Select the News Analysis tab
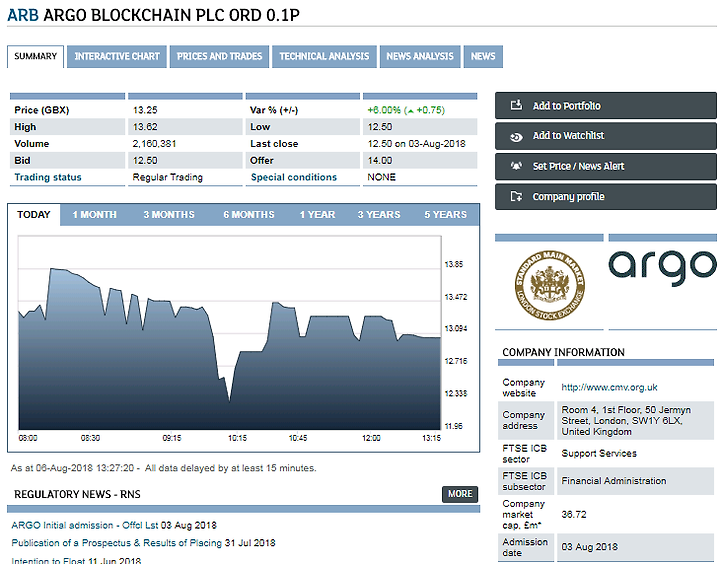 pyautogui.click(x=420, y=56)
